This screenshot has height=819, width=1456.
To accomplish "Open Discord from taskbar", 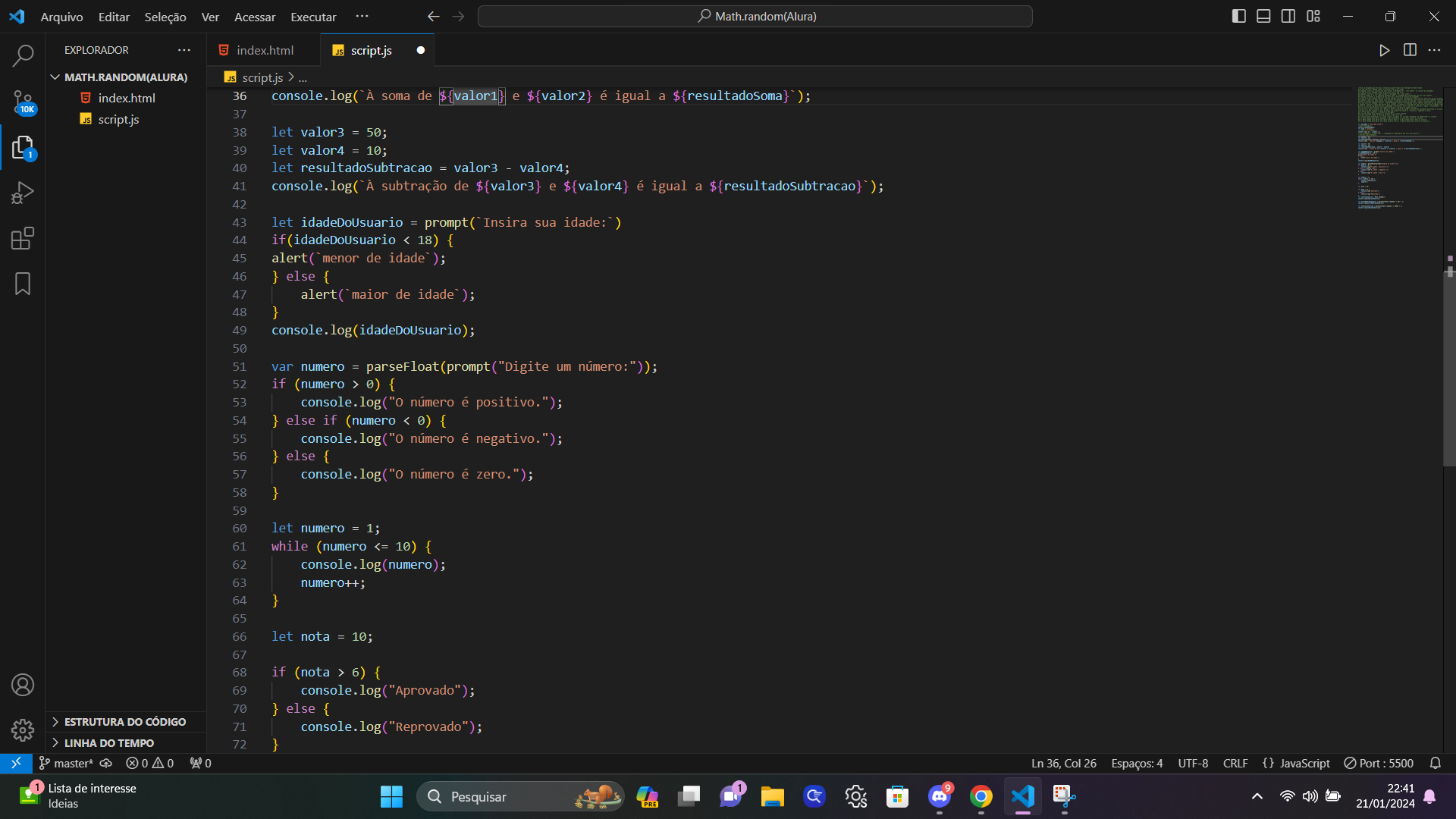I will click(940, 796).
